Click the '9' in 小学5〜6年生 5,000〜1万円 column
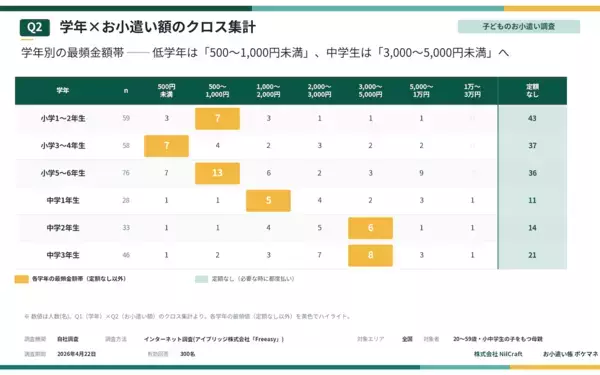Image resolution: width=600 pixels, height=375 pixels. pos(421,173)
